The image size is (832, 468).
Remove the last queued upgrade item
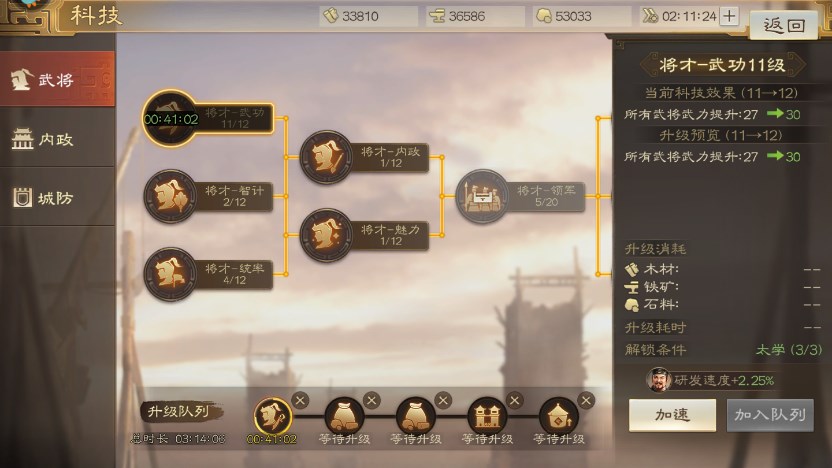586,401
